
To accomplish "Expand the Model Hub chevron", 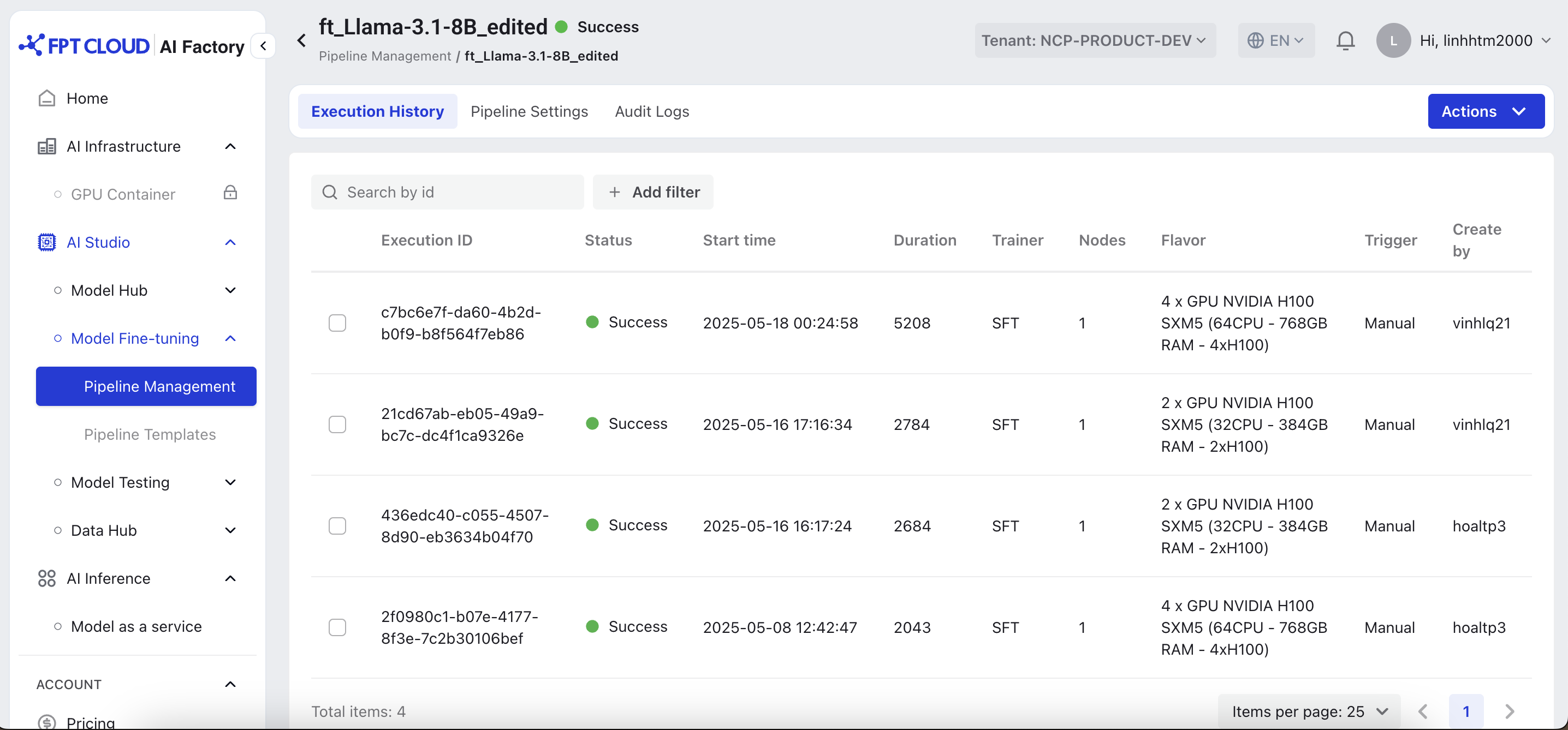I will [x=230, y=290].
